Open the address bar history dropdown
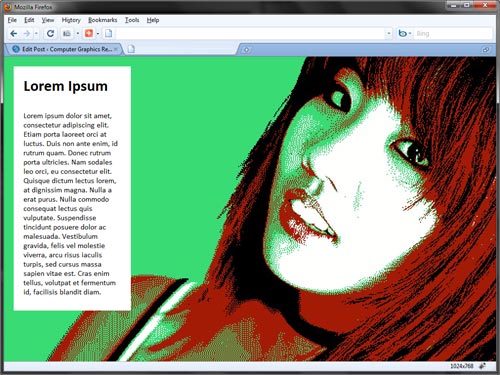 click(x=389, y=34)
